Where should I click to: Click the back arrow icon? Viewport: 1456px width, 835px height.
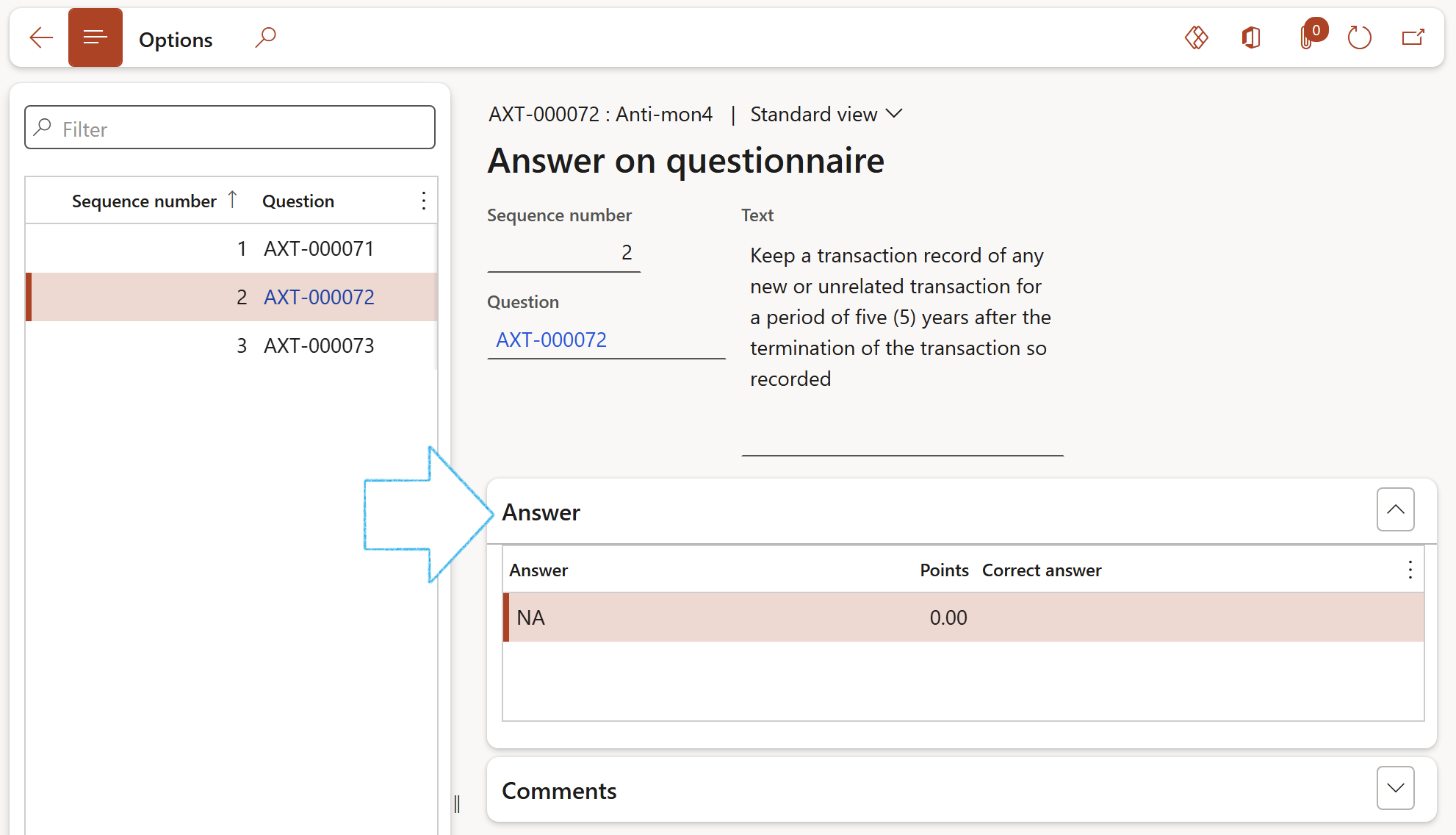click(x=41, y=37)
